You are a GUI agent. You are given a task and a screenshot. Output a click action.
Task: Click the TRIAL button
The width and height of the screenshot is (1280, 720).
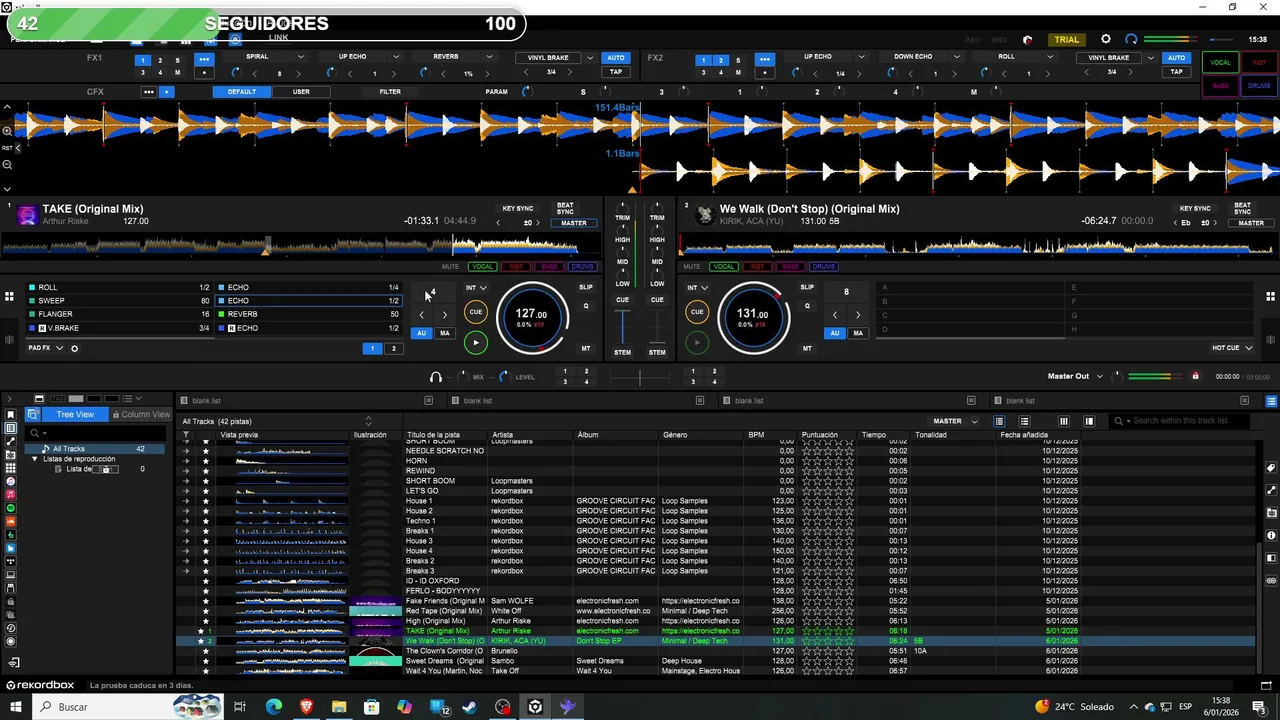coord(1067,40)
